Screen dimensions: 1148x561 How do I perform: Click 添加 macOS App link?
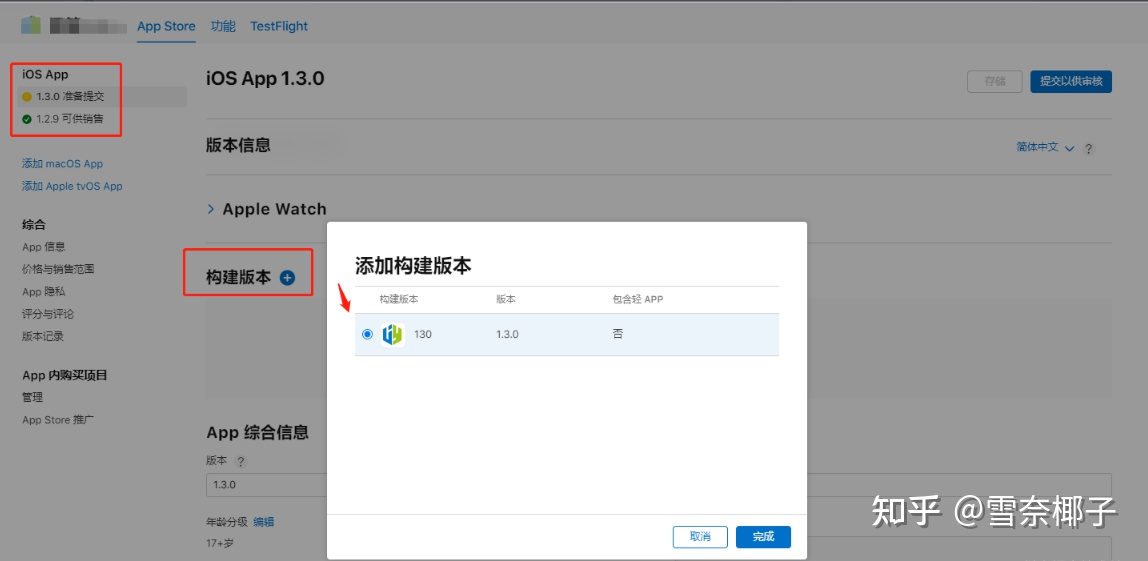62,164
